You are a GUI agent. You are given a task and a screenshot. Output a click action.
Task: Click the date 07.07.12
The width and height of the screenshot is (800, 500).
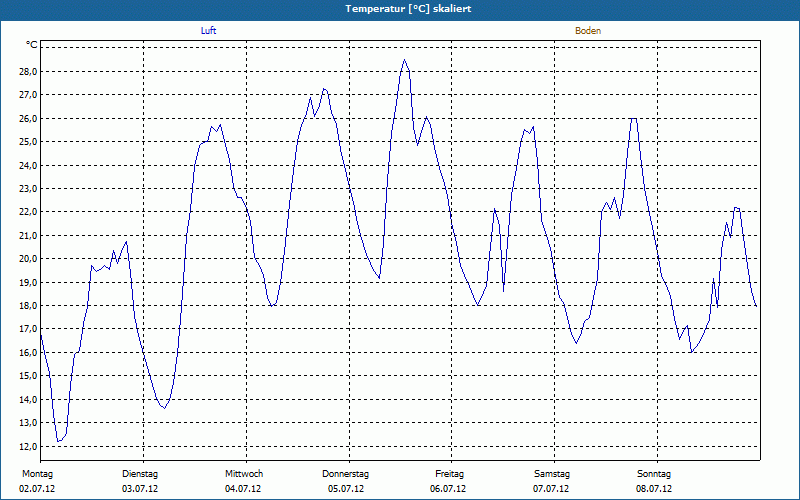(x=551, y=489)
